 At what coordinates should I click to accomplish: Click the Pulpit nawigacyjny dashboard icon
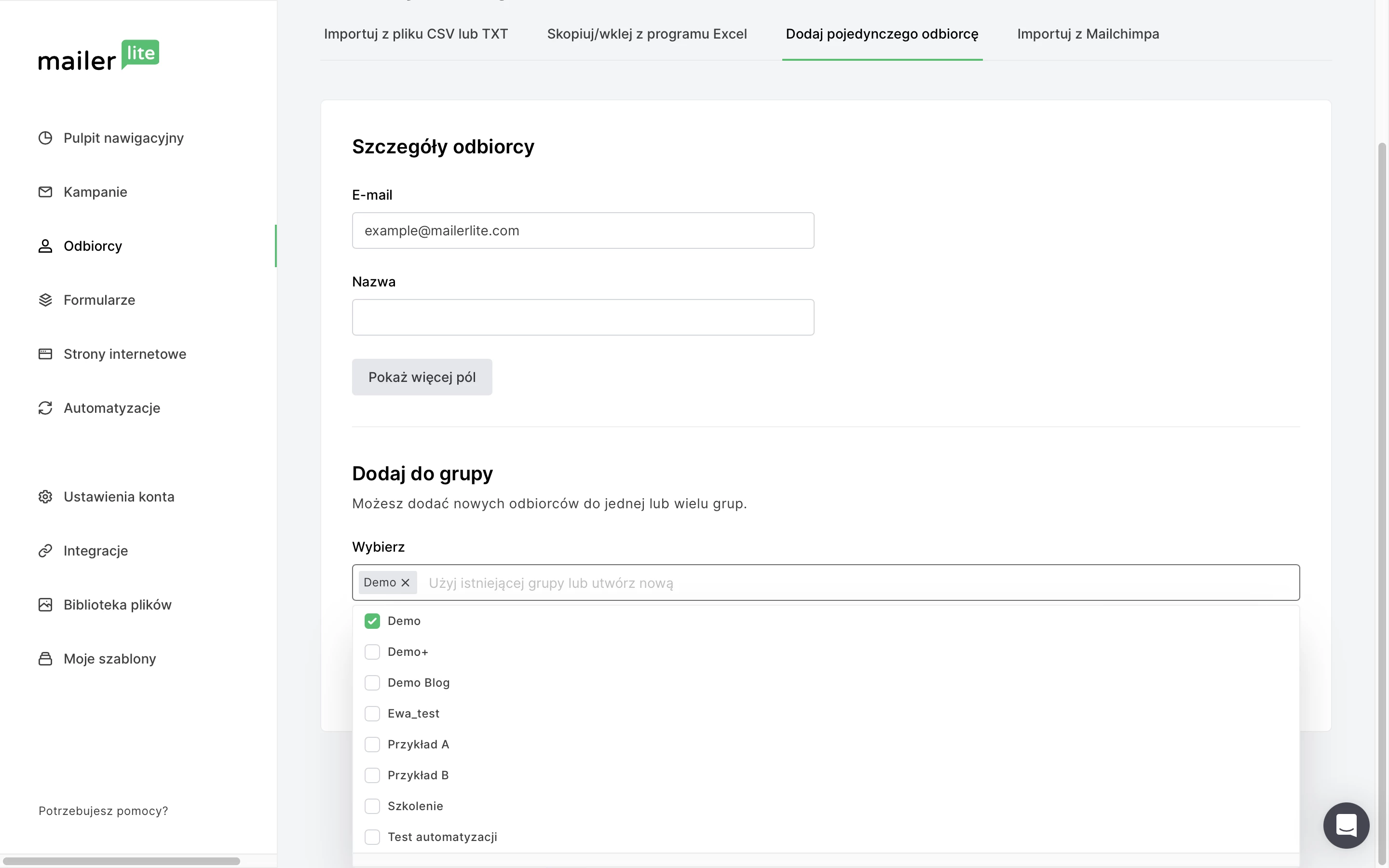click(45, 138)
